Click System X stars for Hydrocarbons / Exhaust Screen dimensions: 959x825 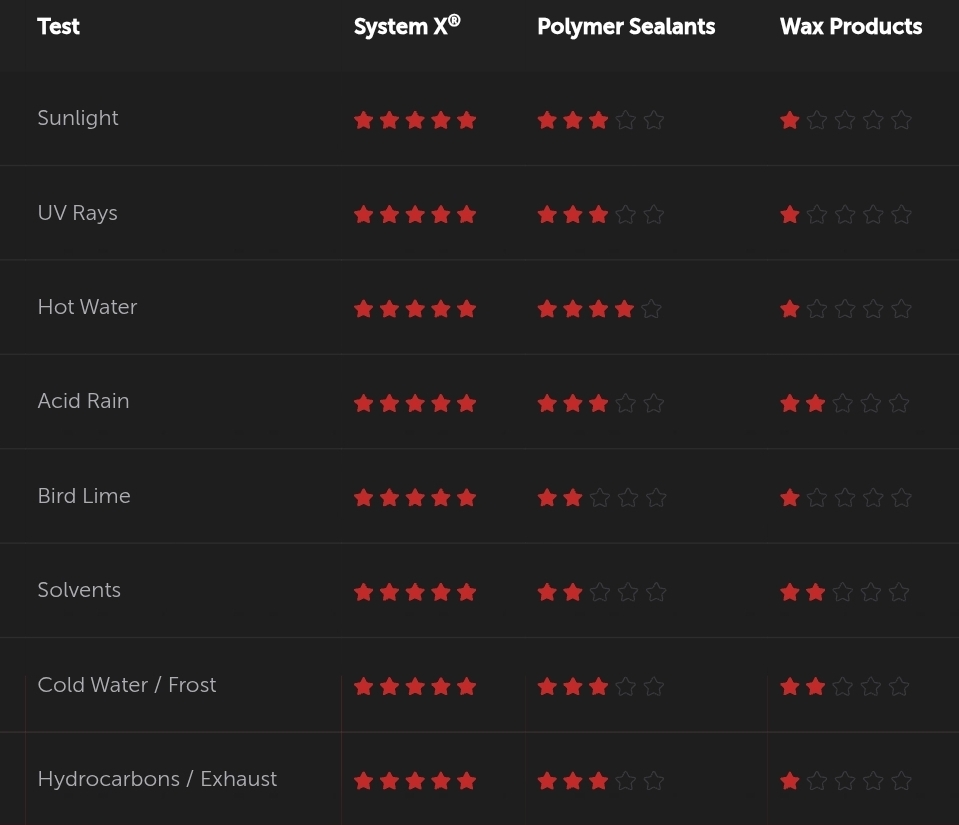coord(415,780)
